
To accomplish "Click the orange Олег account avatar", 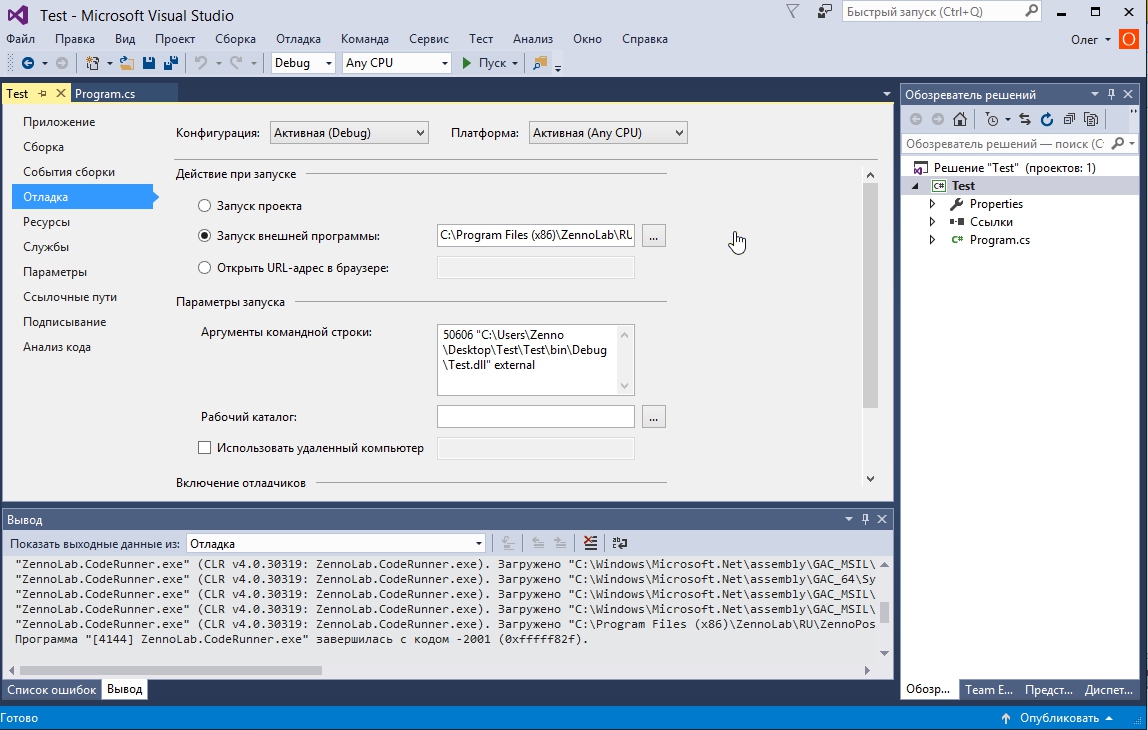I will [x=1128, y=40].
